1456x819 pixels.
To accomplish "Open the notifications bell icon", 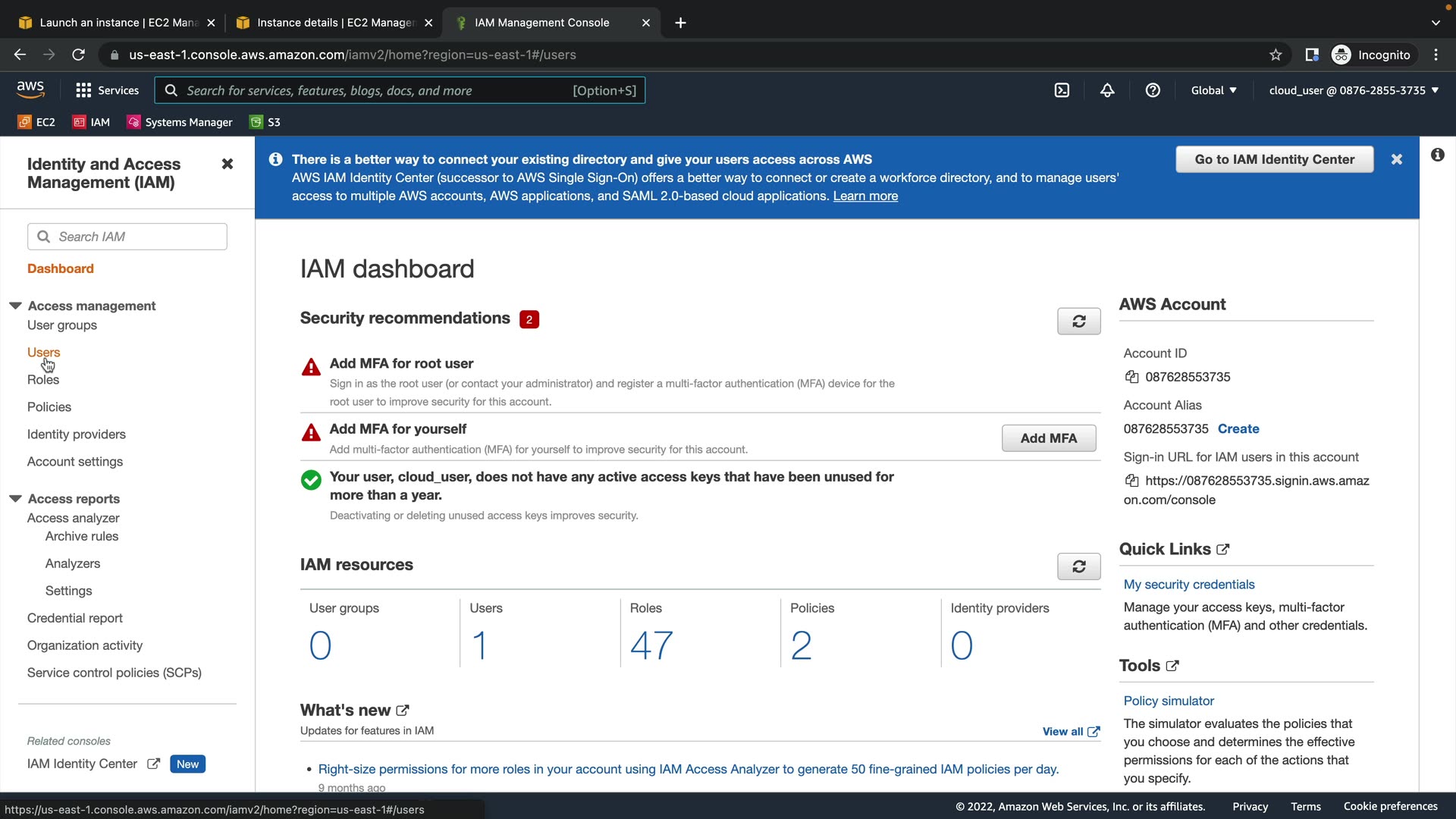I will pyautogui.click(x=1107, y=90).
